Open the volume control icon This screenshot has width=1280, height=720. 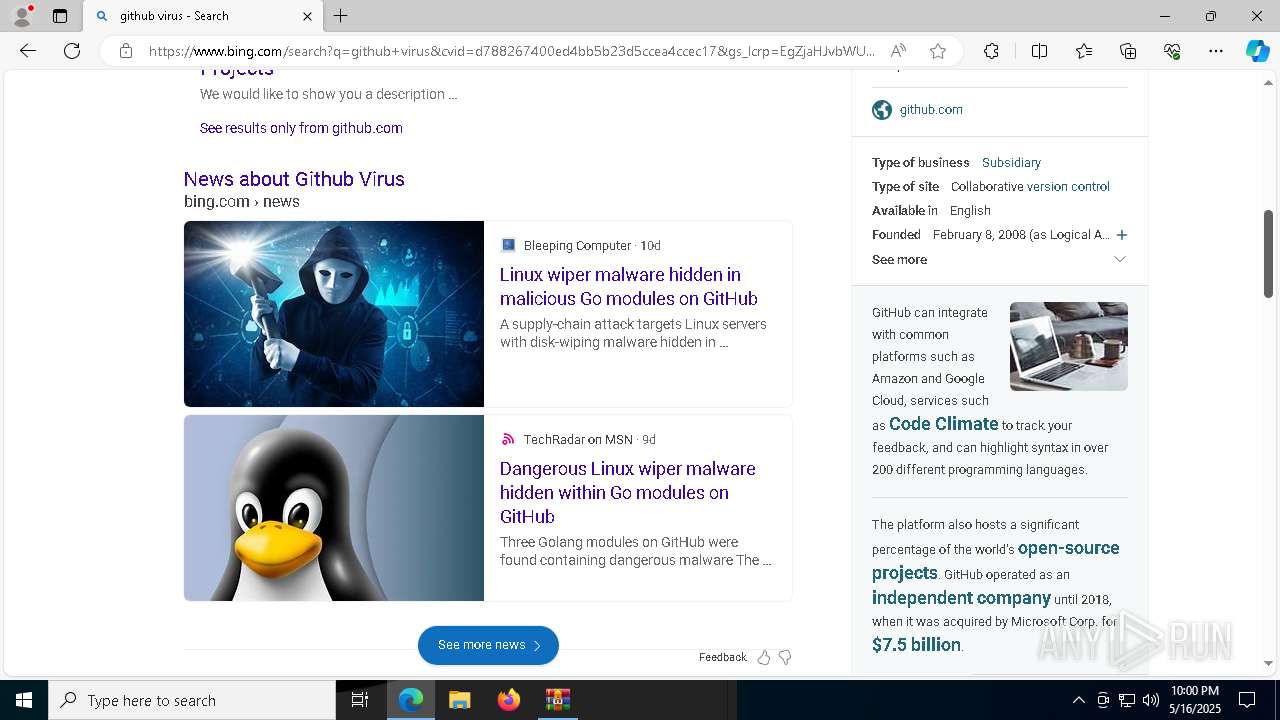click(1150, 700)
